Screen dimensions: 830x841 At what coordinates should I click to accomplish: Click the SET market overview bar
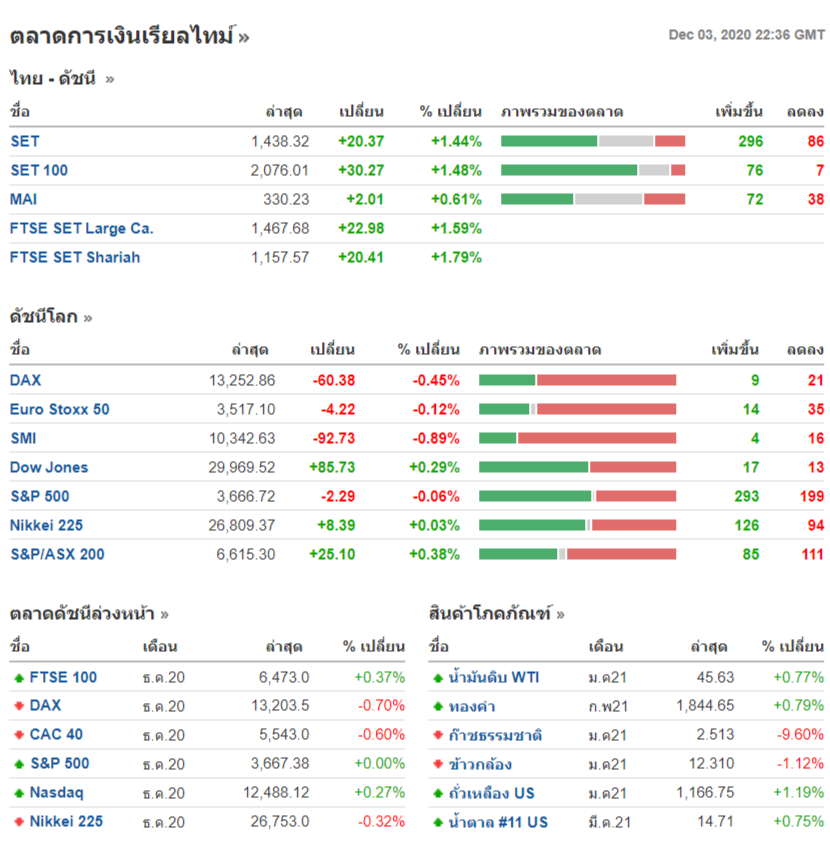(x=592, y=141)
